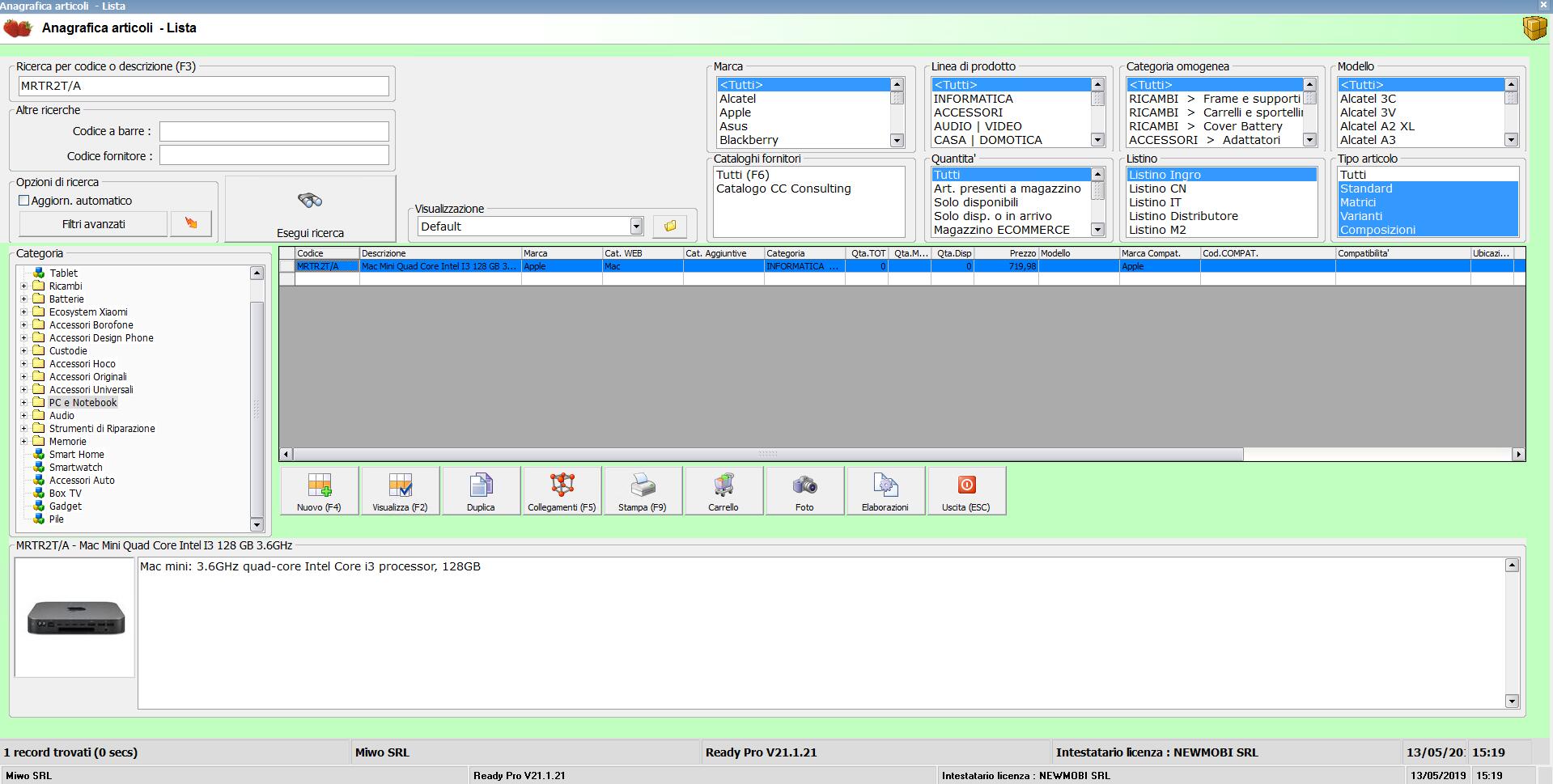Image resolution: width=1553 pixels, height=784 pixels.
Task: Click the search field containing MRTR2T/A
Action: coord(204,86)
